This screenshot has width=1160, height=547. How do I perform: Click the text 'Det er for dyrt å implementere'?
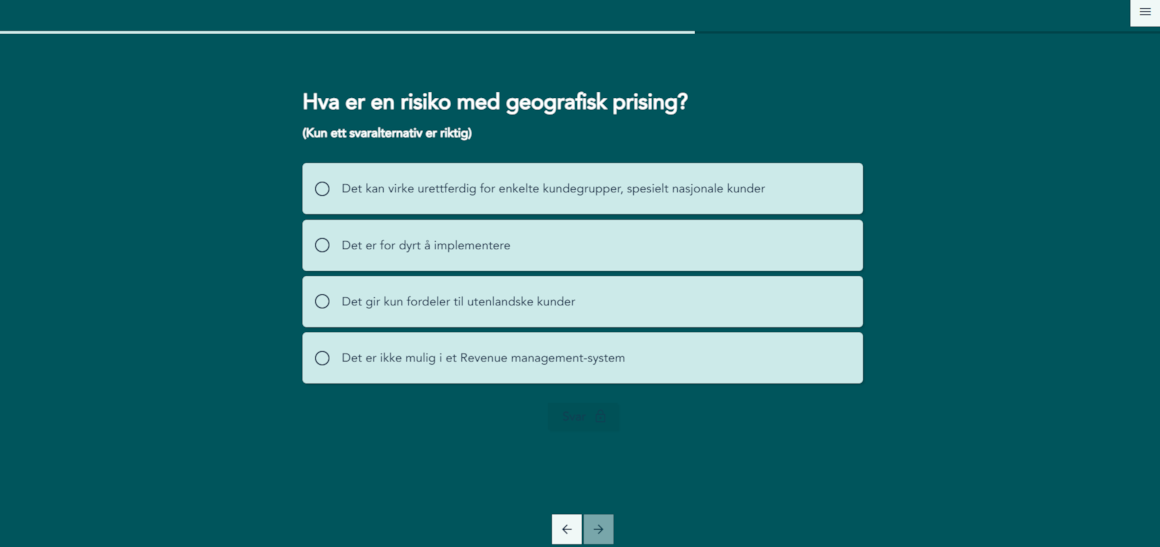(x=426, y=245)
